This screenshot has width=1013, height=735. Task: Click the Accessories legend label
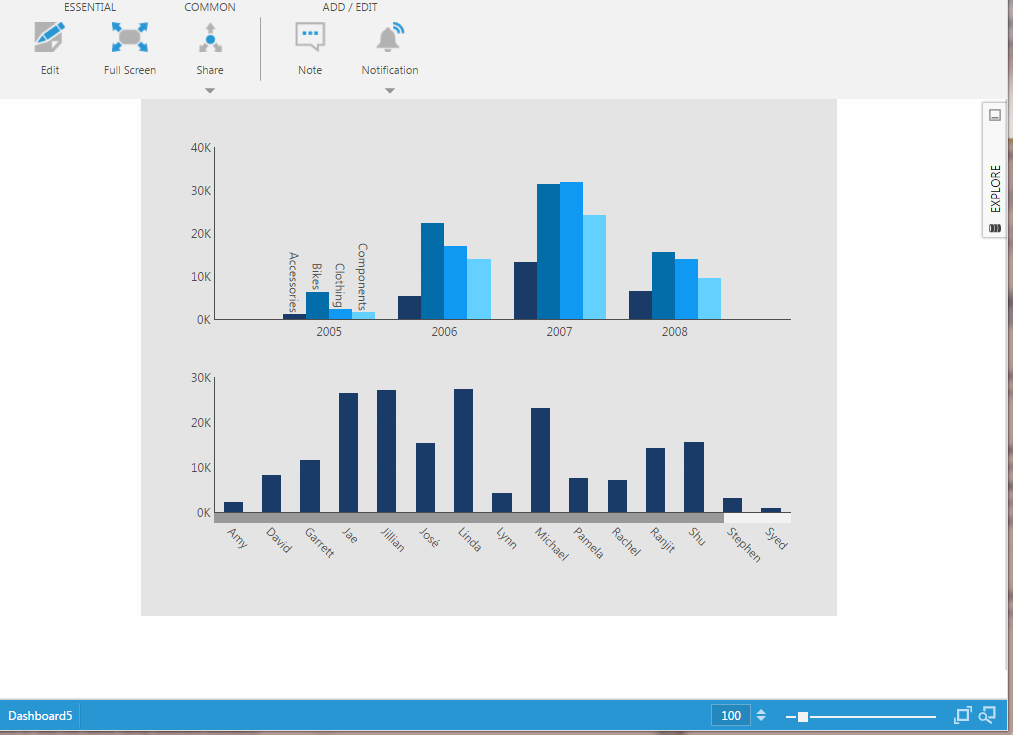tap(293, 282)
